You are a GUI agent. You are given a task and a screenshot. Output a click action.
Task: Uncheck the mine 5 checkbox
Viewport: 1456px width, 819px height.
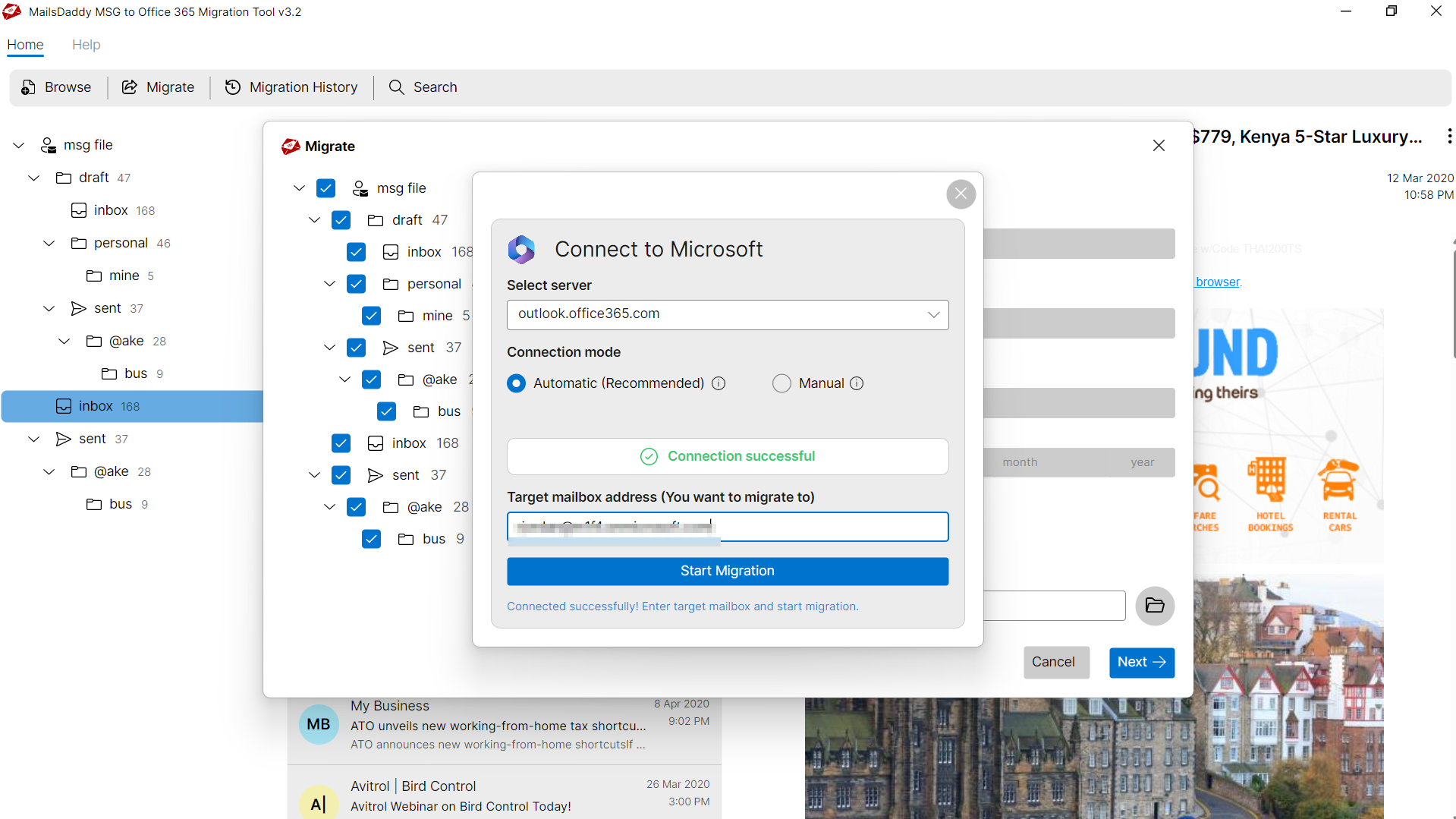click(372, 316)
